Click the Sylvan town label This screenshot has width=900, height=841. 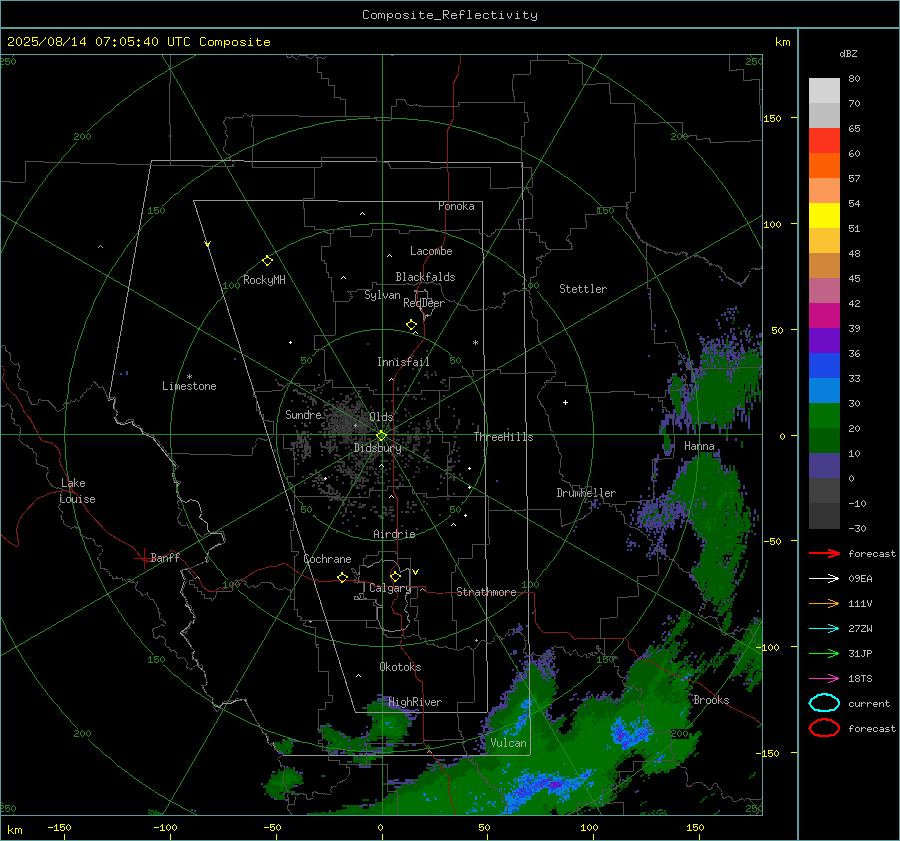point(382,296)
